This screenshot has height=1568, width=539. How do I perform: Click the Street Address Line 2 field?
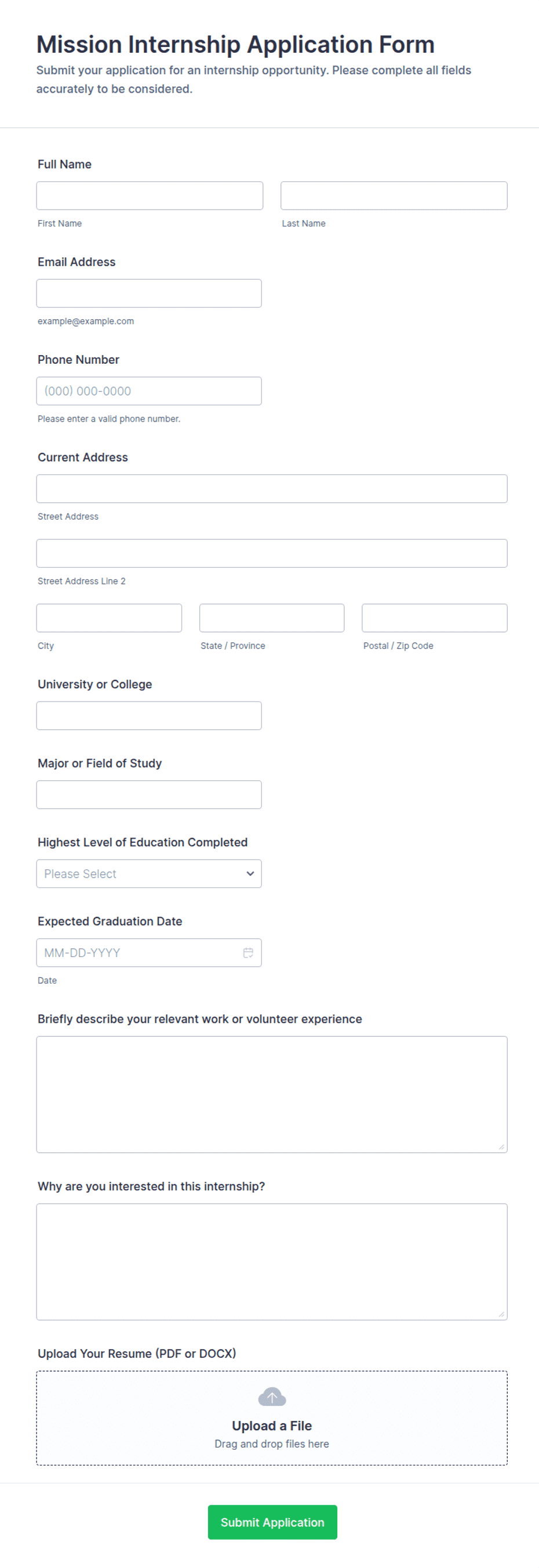pos(272,553)
